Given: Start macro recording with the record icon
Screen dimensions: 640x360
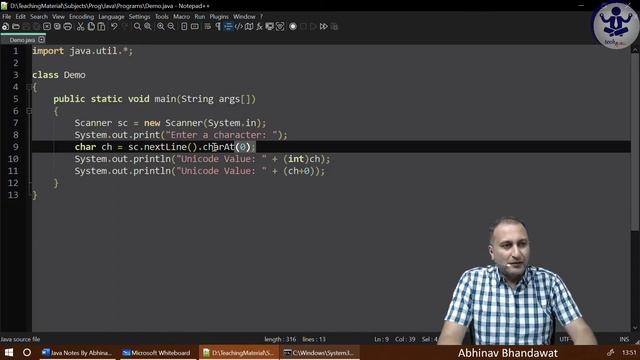Looking at the screenshot, I should (x=293, y=27).
